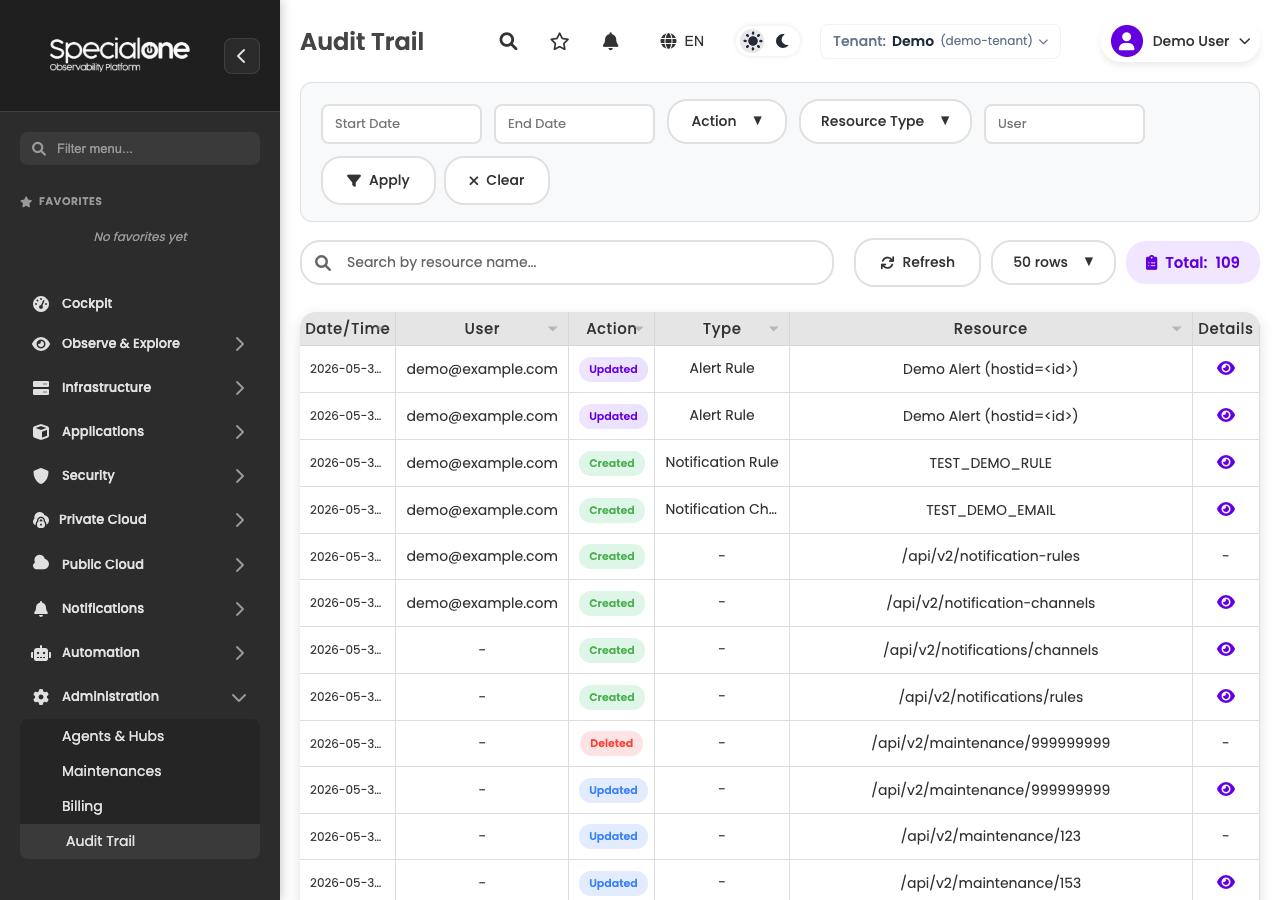Focus the User filter field
Viewport: 1280px width, 900px height.
[1064, 124]
